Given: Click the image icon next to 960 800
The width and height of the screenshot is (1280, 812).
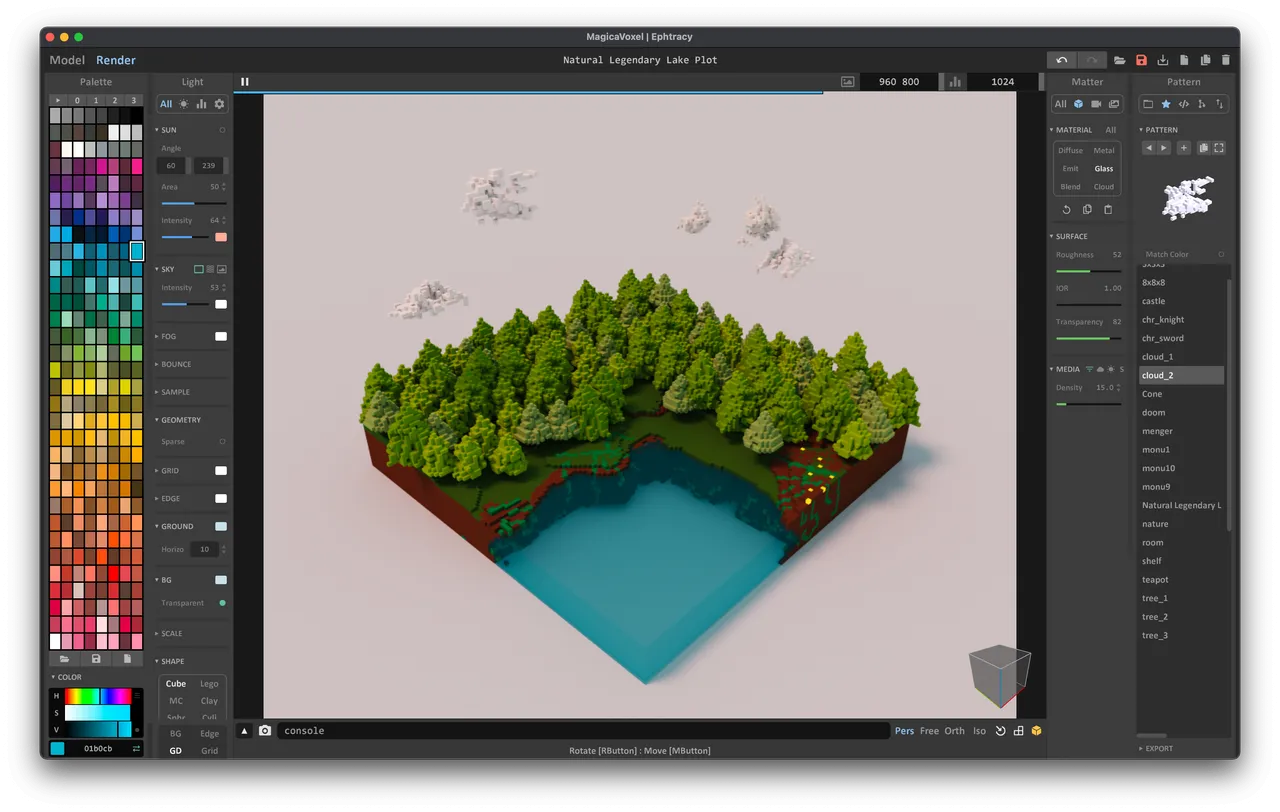Looking at the screenshot, I should pyautogui.click(x=848, y=82).
